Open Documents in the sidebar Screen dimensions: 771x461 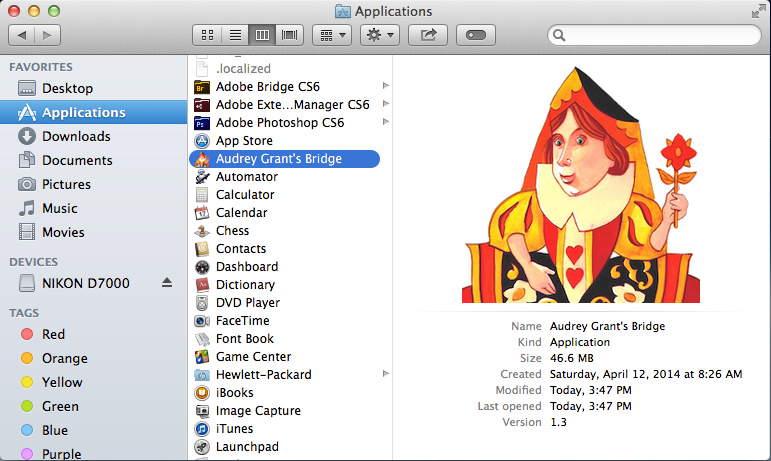coord(93,160)
